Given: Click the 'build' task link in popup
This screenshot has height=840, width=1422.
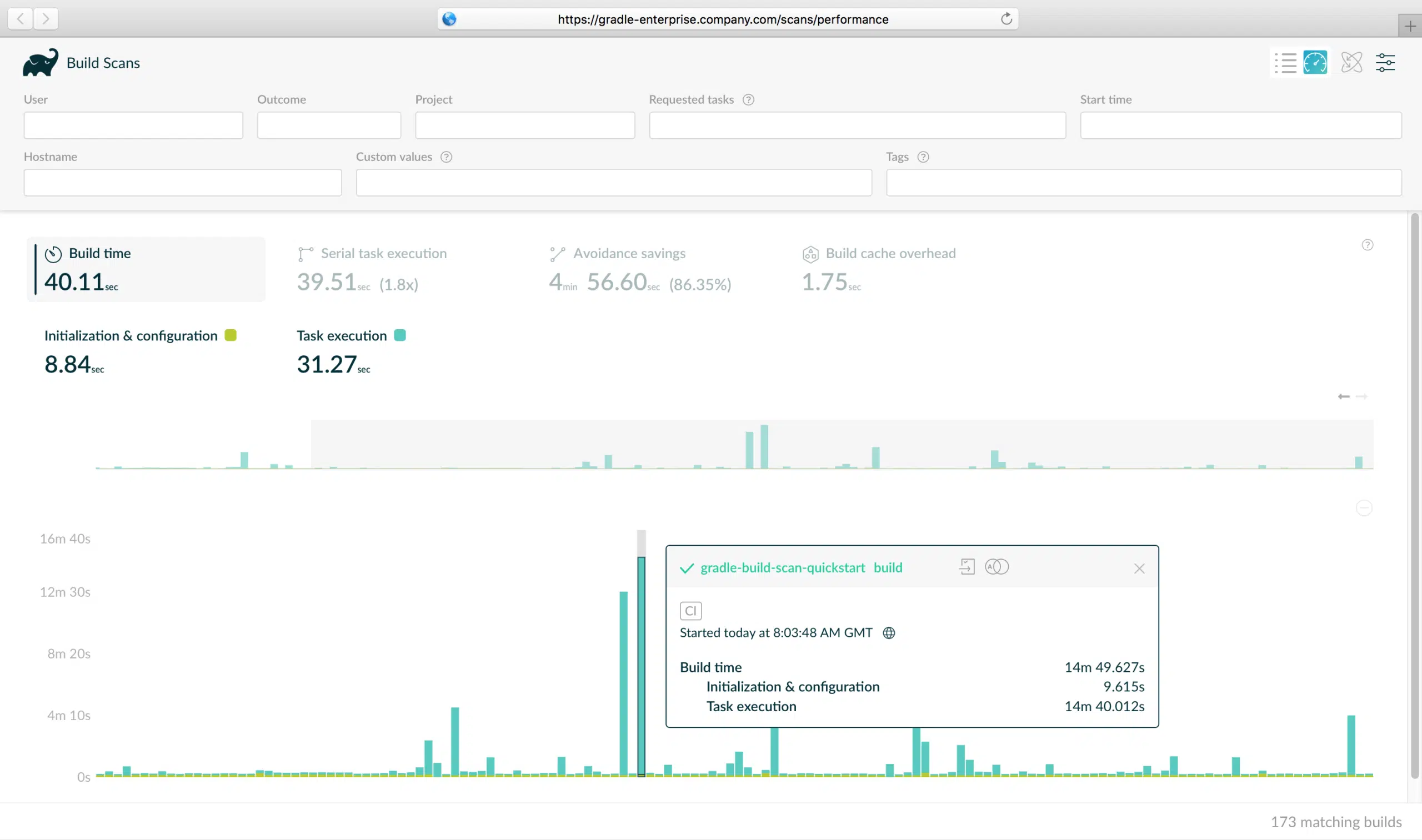Looking at the screenshot, I should coord(888,568).
